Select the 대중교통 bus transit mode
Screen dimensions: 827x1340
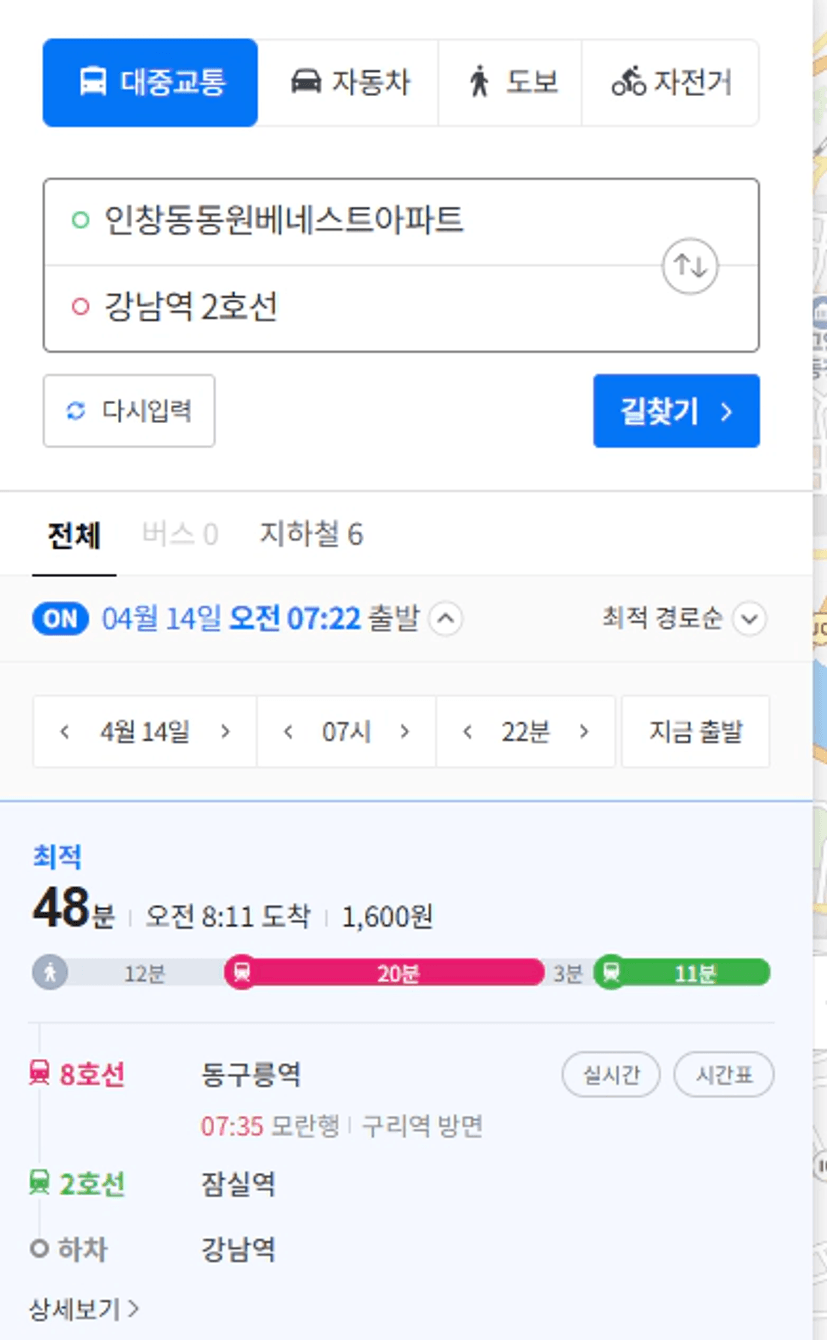(x=150, y=82)
